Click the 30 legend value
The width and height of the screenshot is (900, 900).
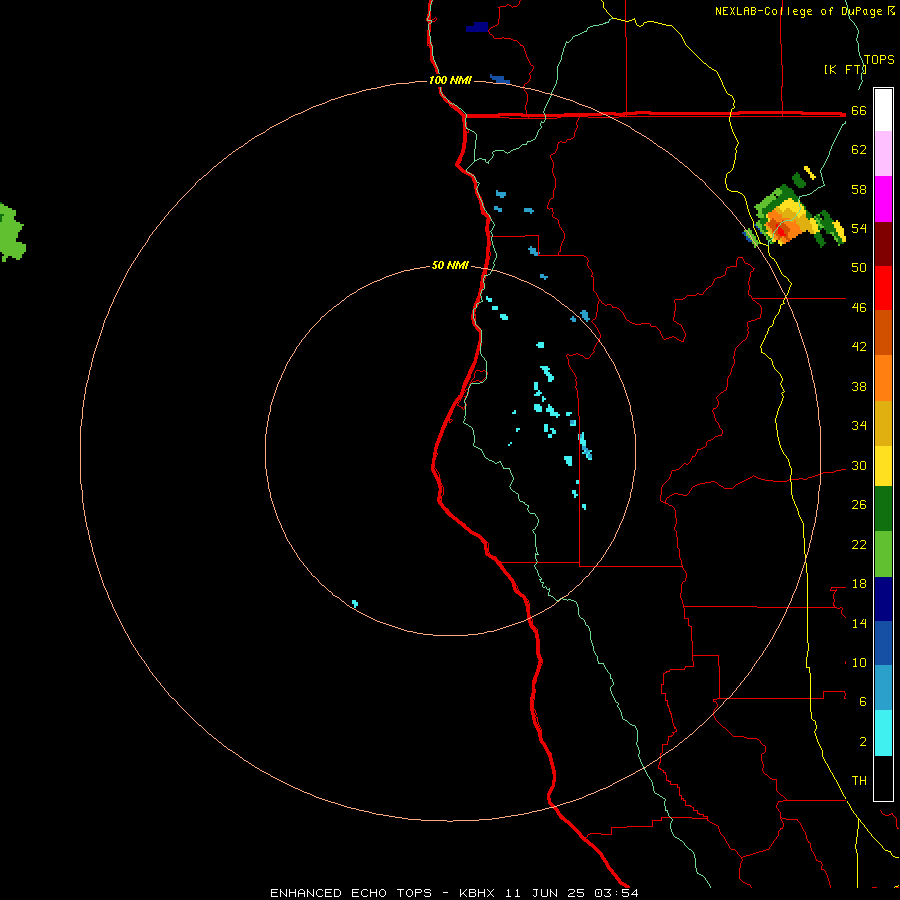[x=859, y=465]
